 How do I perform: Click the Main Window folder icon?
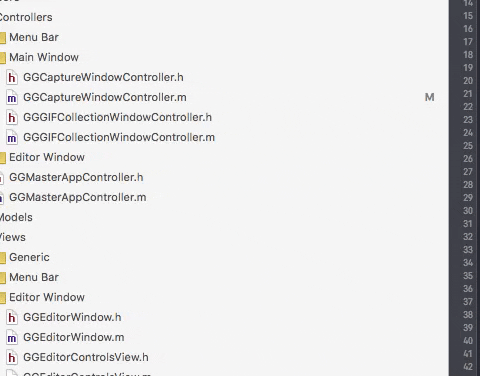coord(3,58)
